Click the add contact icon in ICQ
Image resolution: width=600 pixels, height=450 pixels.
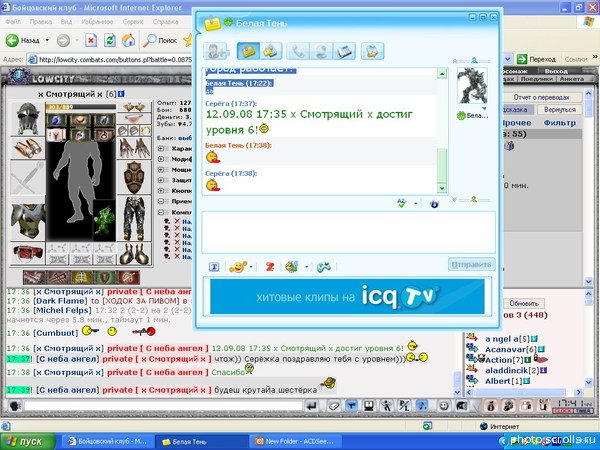click(216, 51)
